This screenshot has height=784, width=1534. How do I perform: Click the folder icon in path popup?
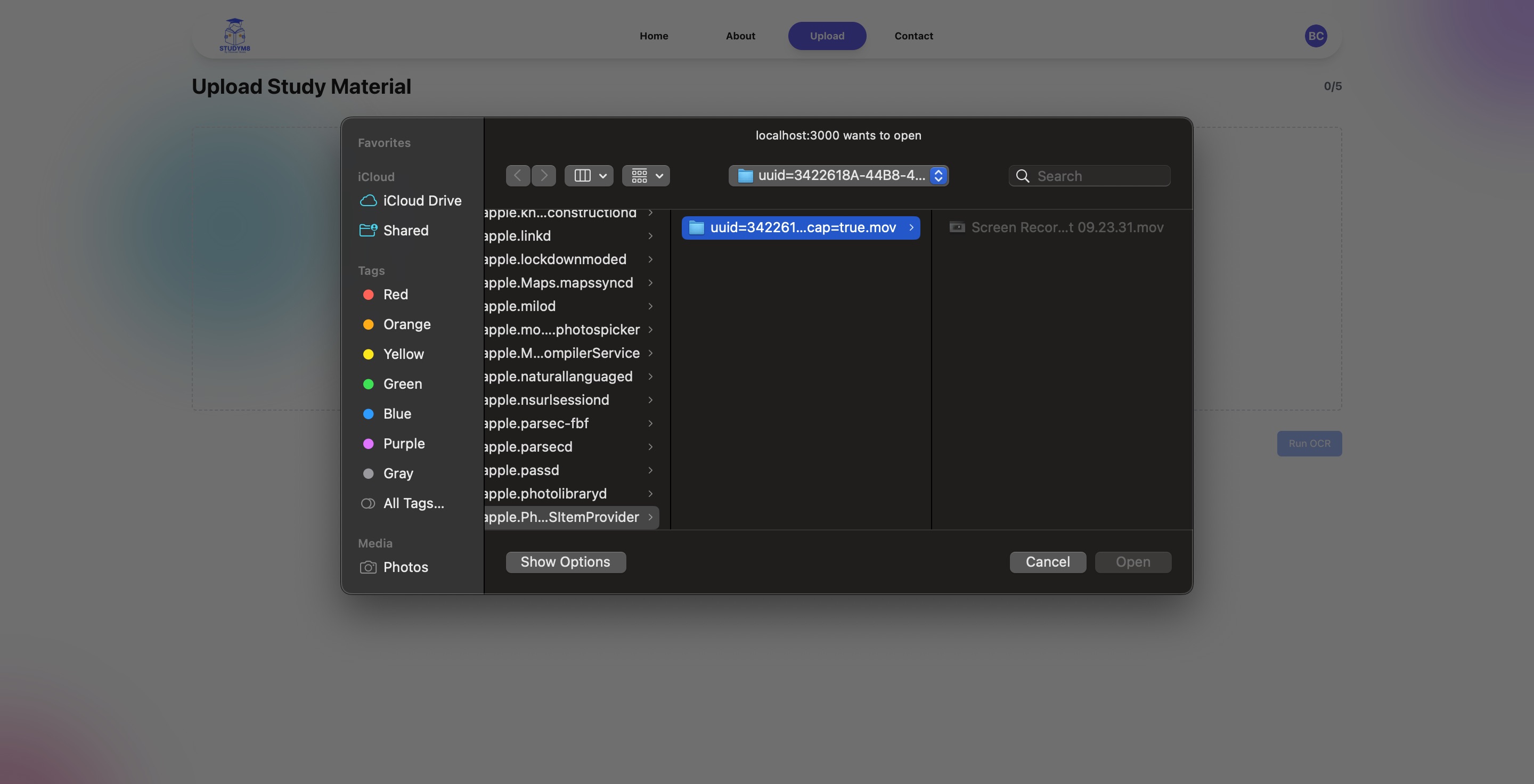(745, 176)
